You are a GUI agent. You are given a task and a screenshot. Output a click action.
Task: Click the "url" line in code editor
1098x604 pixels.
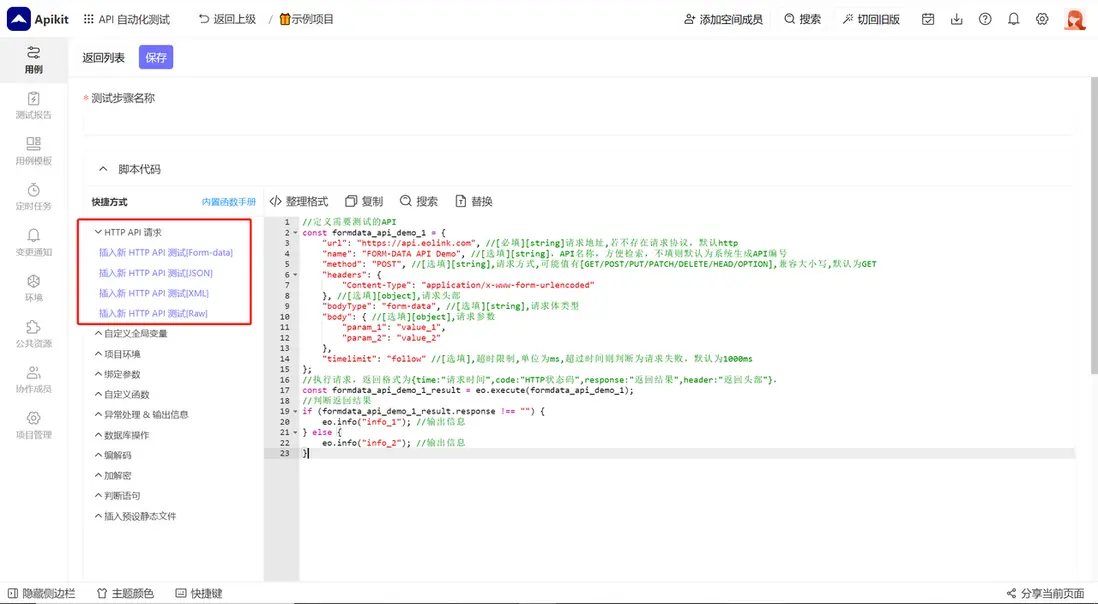[530, 243]
